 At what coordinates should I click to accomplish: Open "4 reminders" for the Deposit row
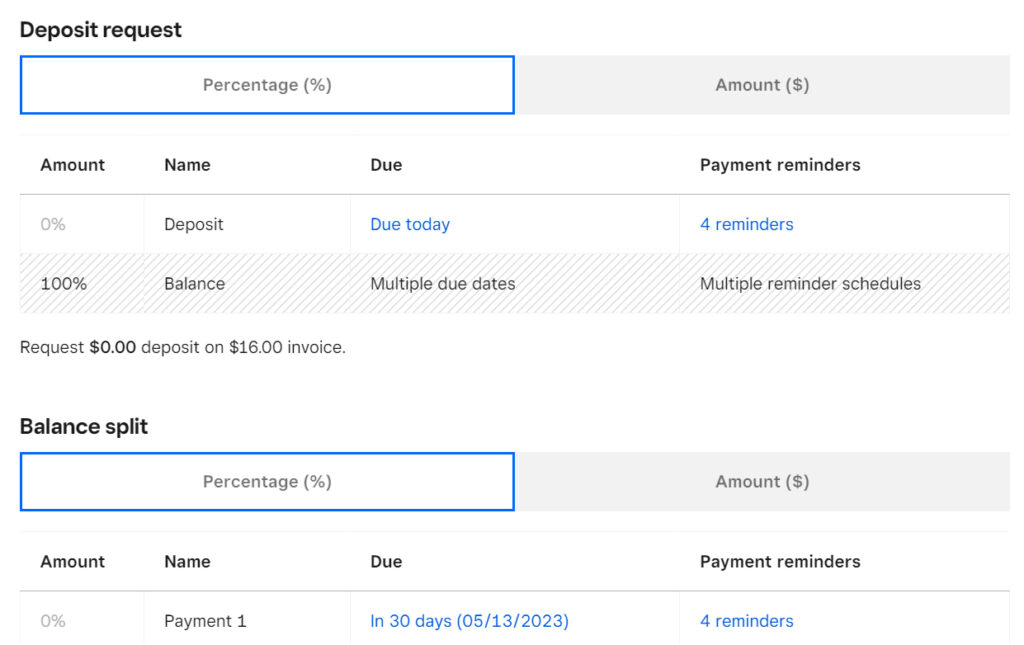(746, 224)
